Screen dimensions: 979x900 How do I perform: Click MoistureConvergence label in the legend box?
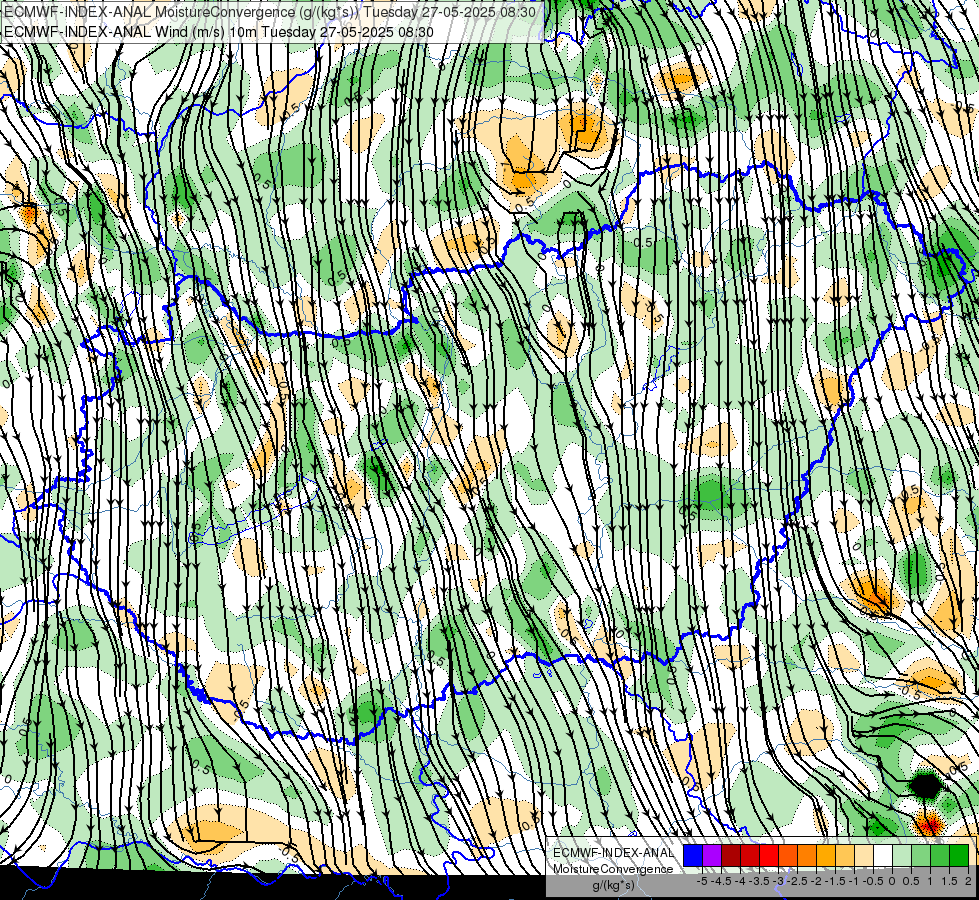613,869
